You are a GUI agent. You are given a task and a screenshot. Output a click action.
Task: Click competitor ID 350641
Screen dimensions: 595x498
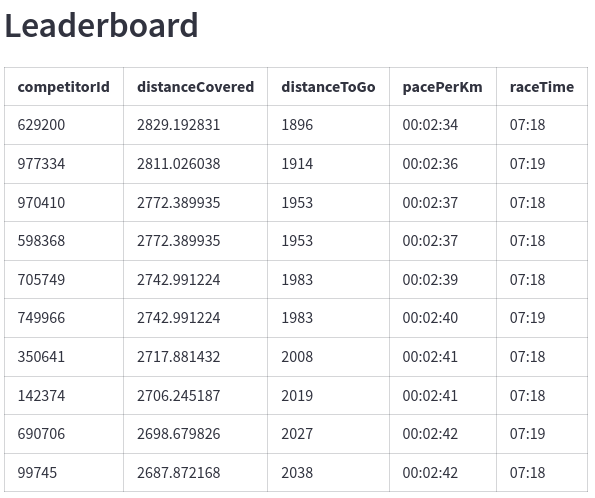[41, 357]
